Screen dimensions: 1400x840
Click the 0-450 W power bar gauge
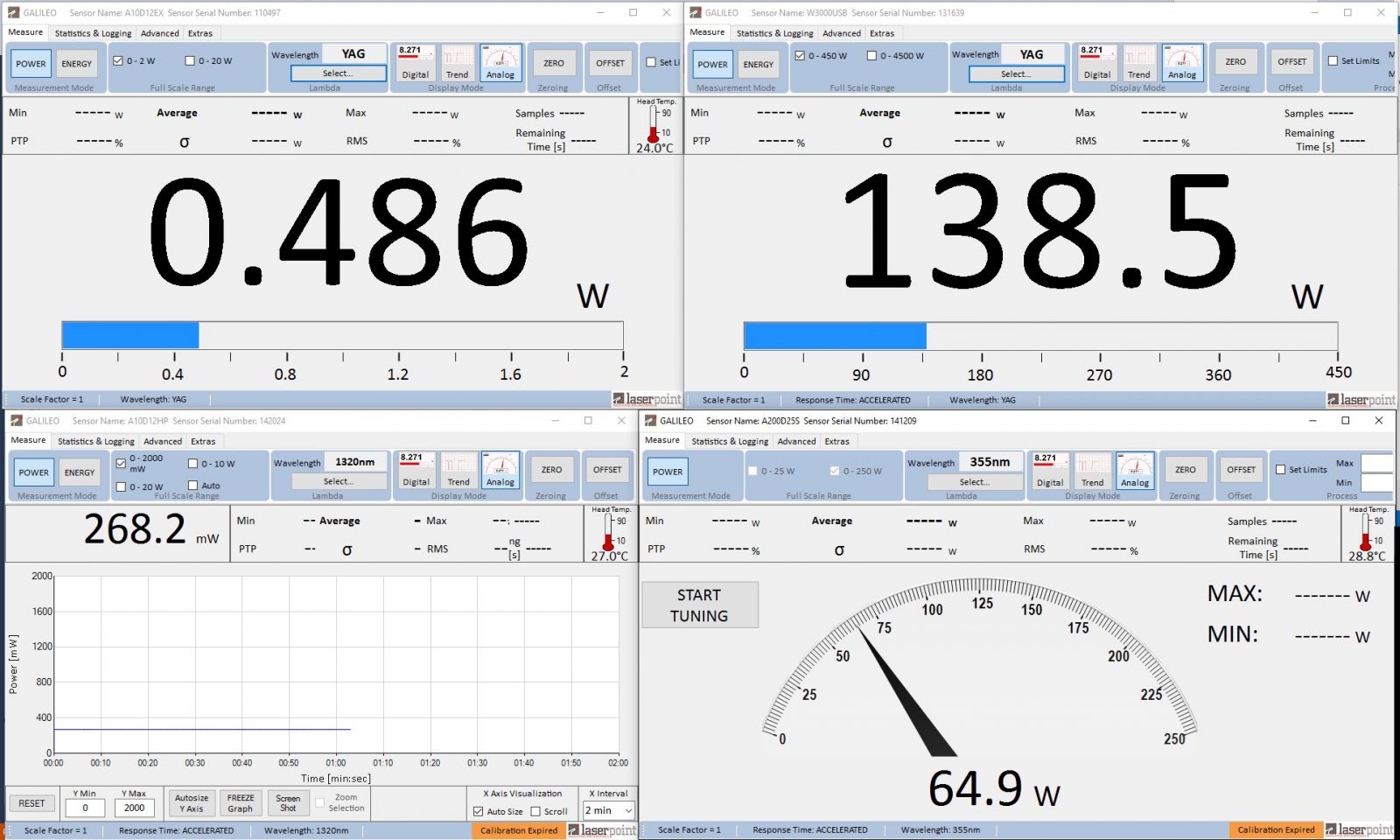point(1040,336)
